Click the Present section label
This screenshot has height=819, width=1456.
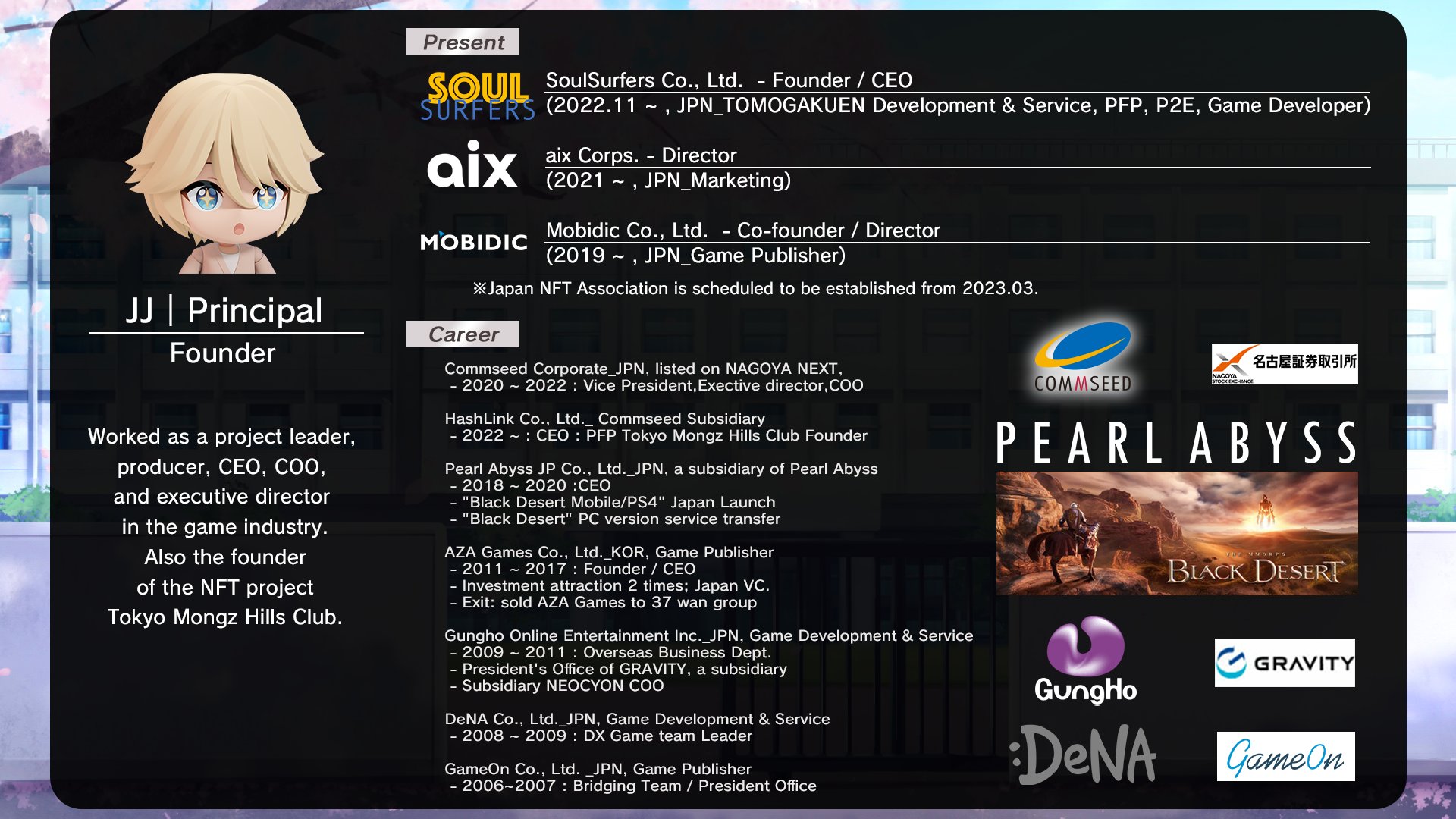coord(463,42)
